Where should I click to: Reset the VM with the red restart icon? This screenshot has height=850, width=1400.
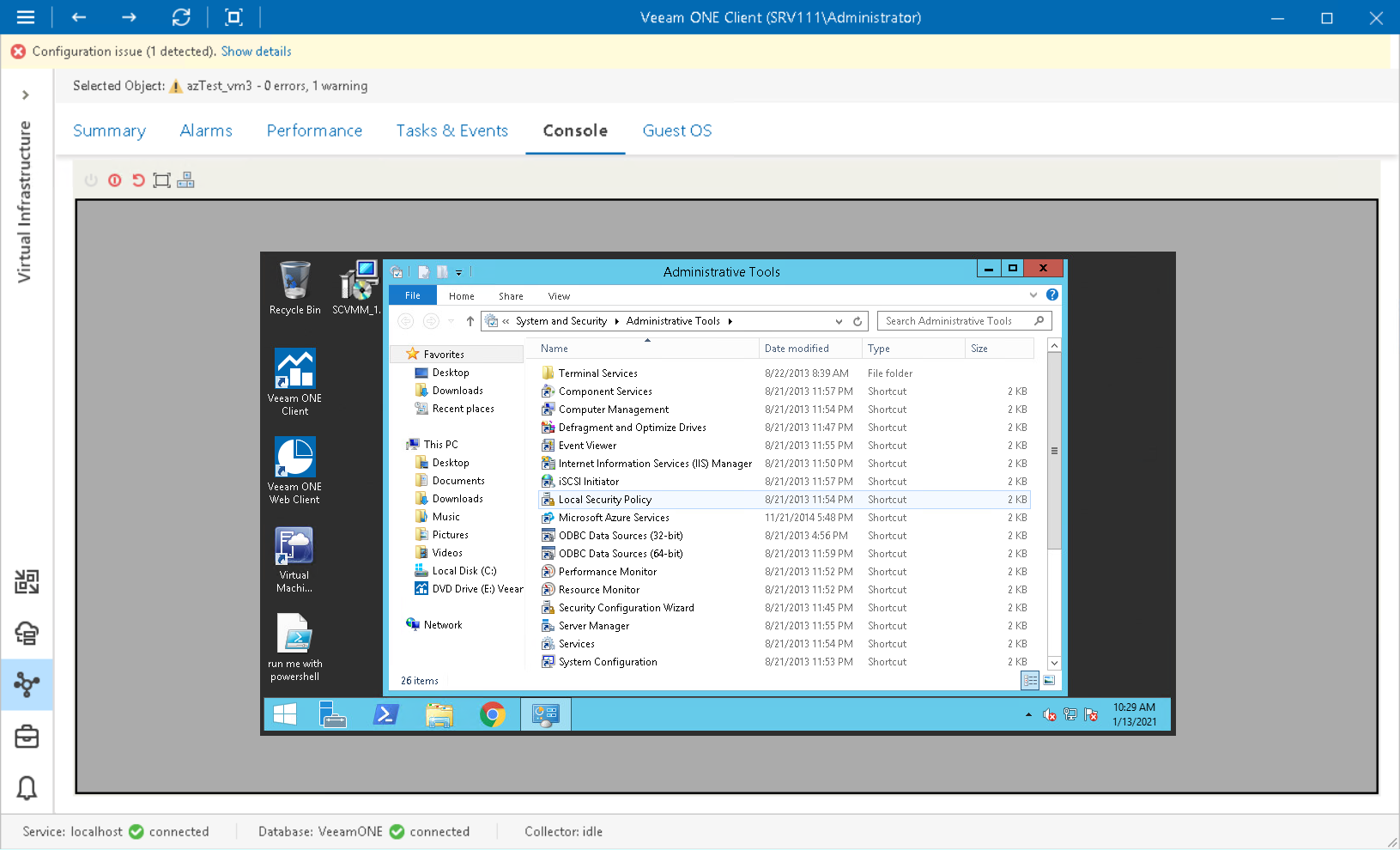point(138,180)
